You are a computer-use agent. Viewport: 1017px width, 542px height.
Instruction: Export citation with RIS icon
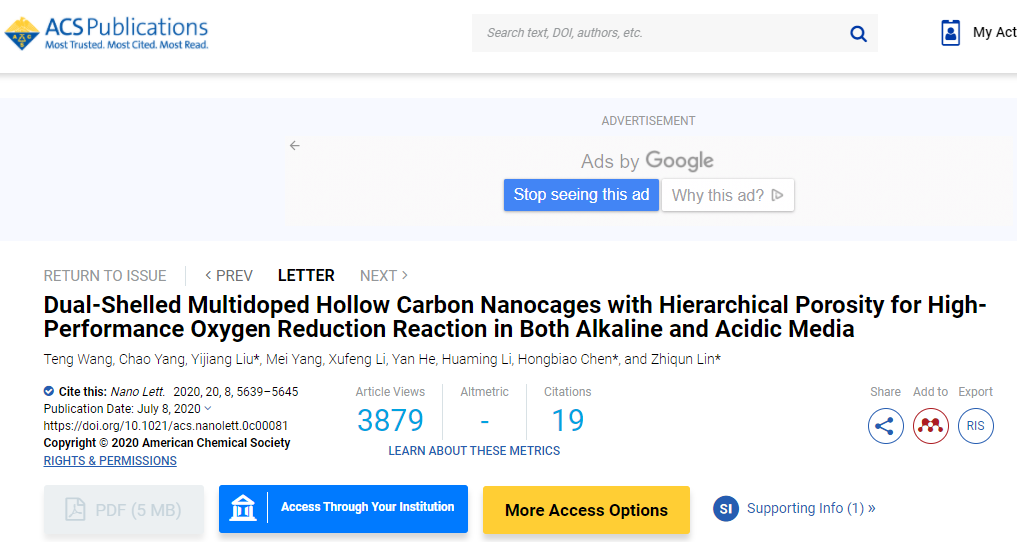[x=976, y=426]
